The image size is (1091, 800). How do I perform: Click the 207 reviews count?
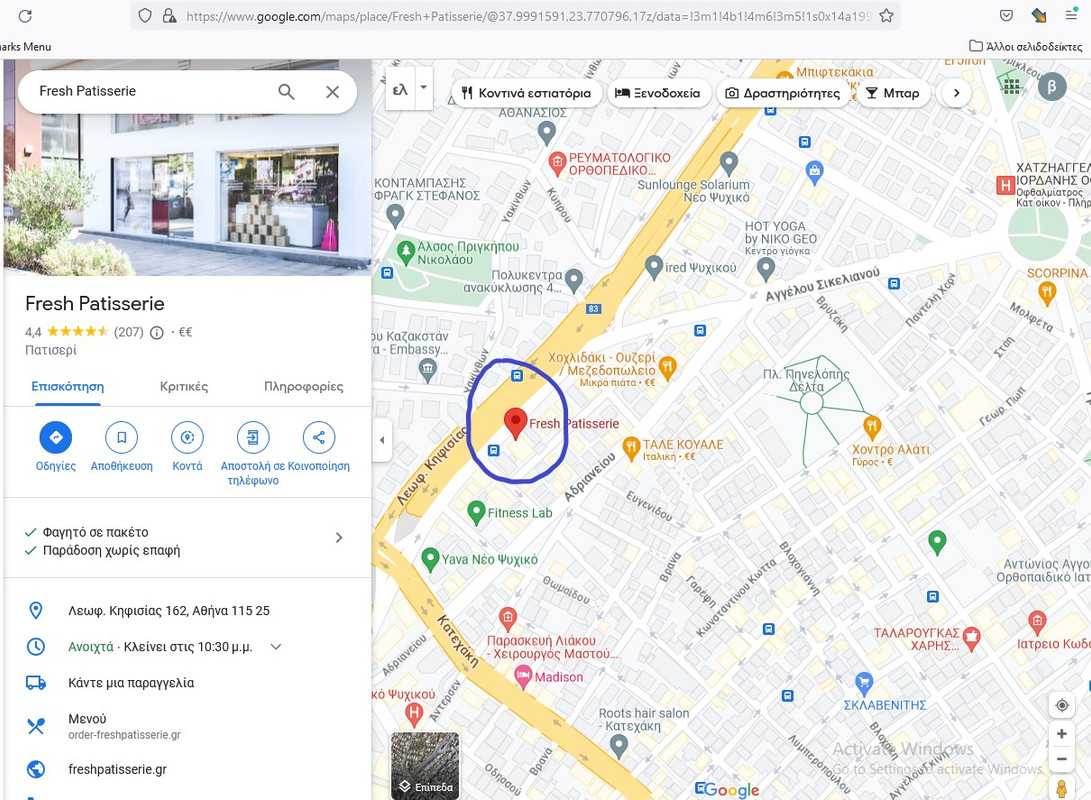[x=129, y=333]
